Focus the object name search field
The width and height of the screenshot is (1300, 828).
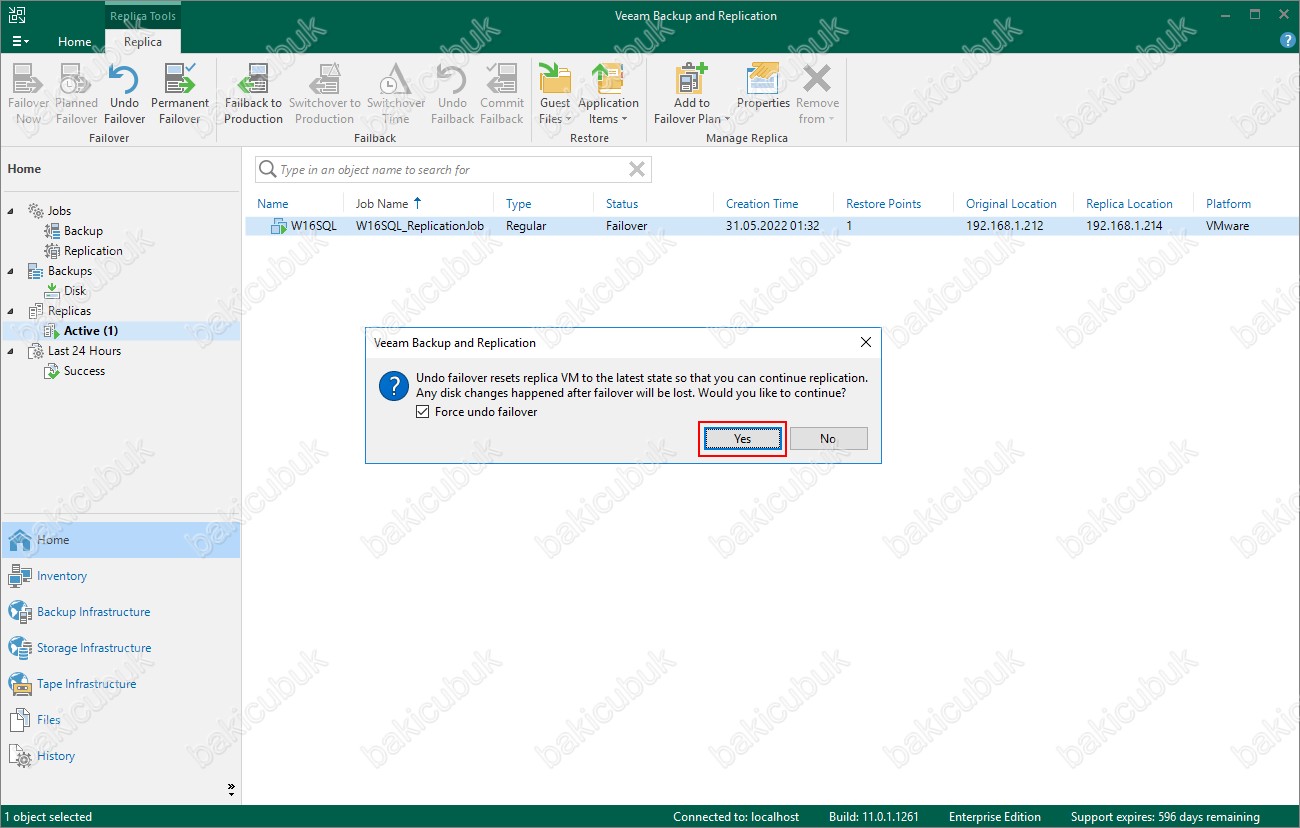[452, 170]
